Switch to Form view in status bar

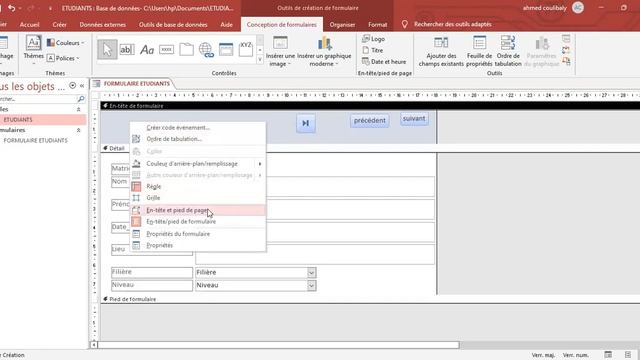[608, 355]
